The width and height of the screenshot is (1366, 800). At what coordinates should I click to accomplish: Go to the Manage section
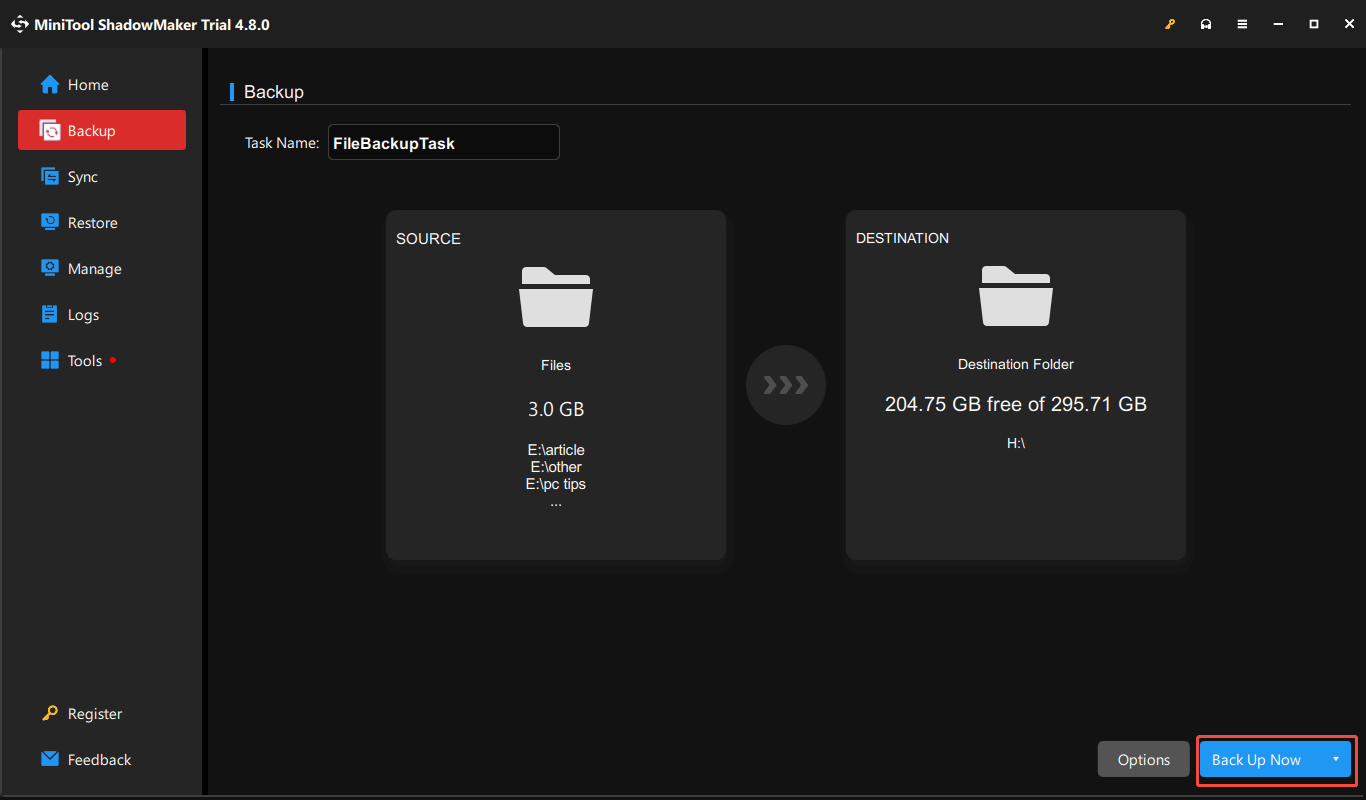[92, 268]
